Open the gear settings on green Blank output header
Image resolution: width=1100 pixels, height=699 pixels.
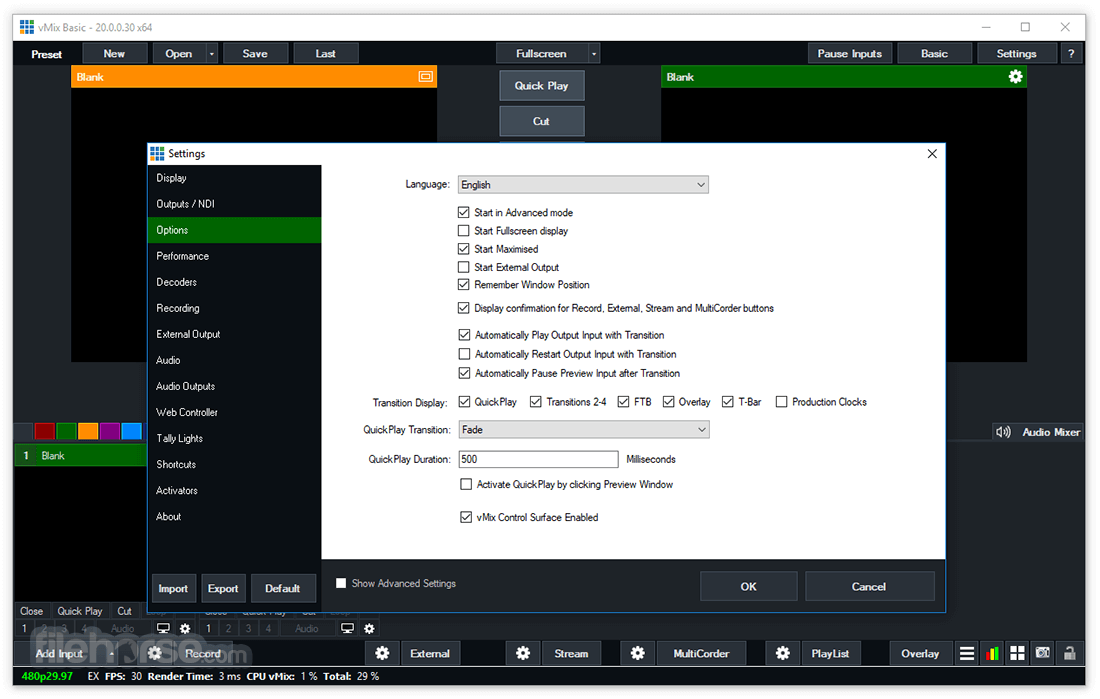(1015, 76)
